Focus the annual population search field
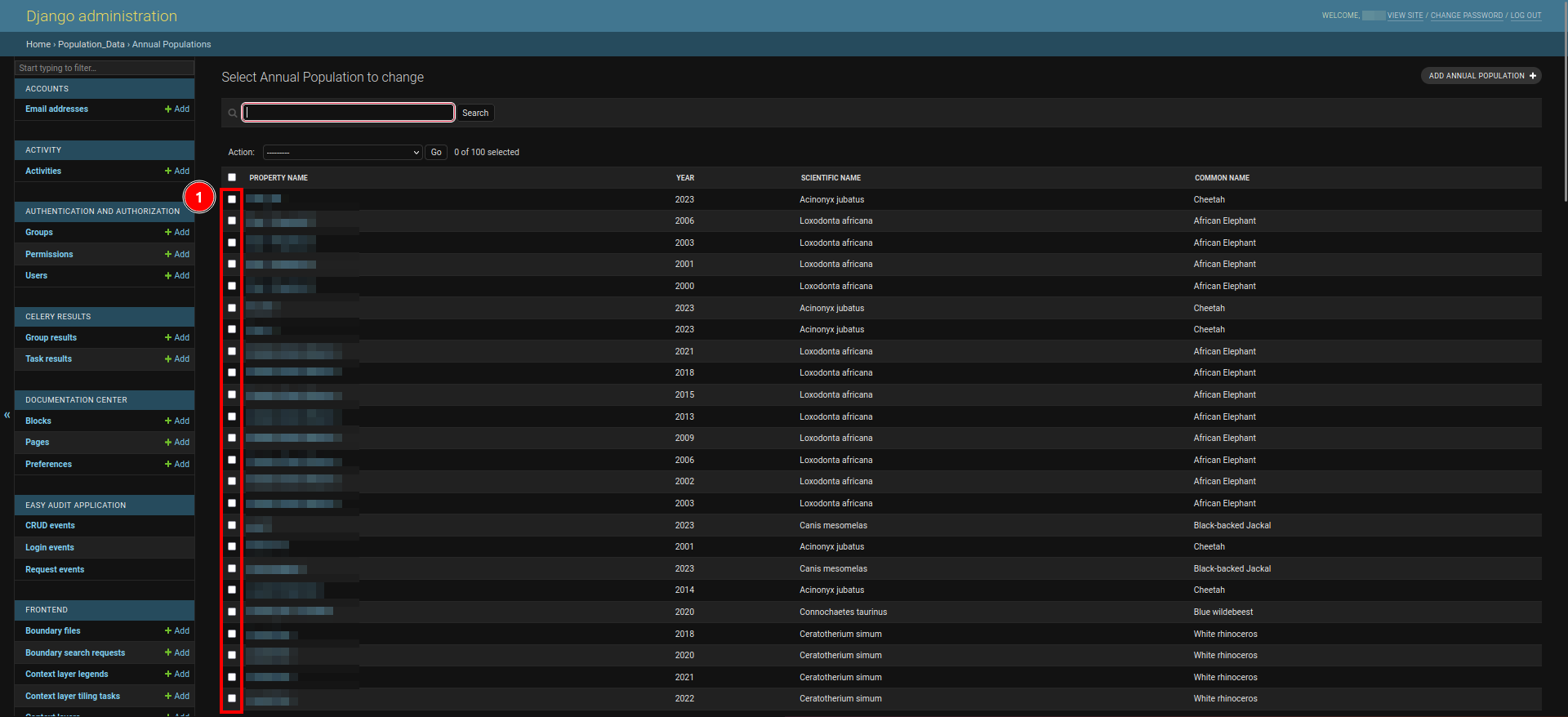 [348, 113]
